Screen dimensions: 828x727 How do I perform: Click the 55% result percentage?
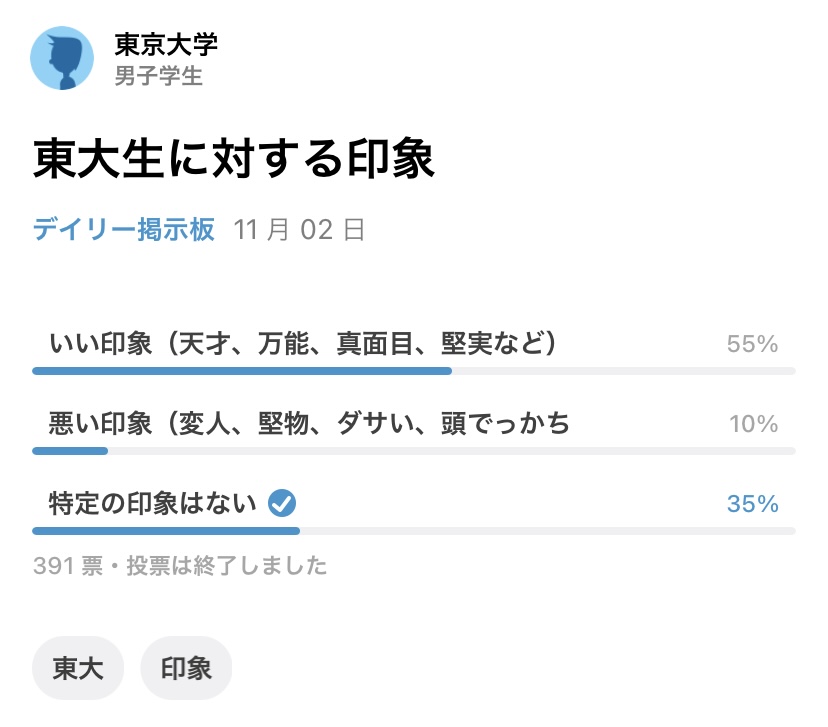tap(752, 345)
